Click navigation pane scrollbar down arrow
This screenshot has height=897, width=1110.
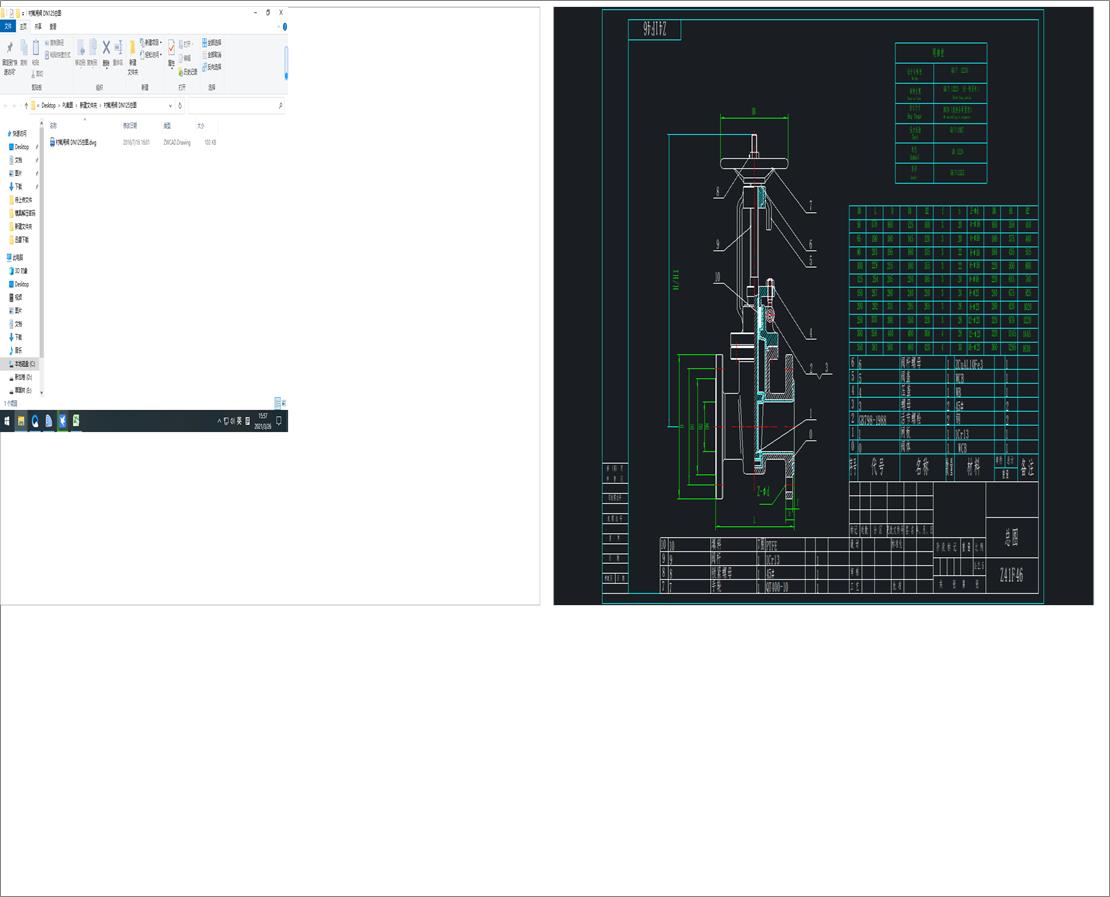[x=41, y=393]
